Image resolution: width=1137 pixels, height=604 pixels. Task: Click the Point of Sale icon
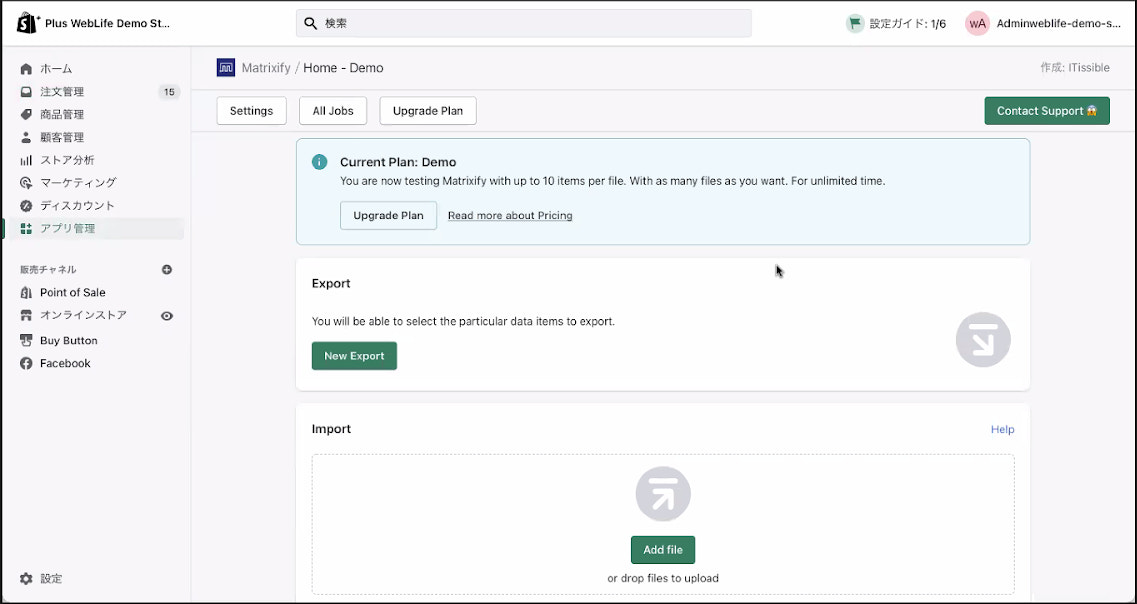point(26,293)
